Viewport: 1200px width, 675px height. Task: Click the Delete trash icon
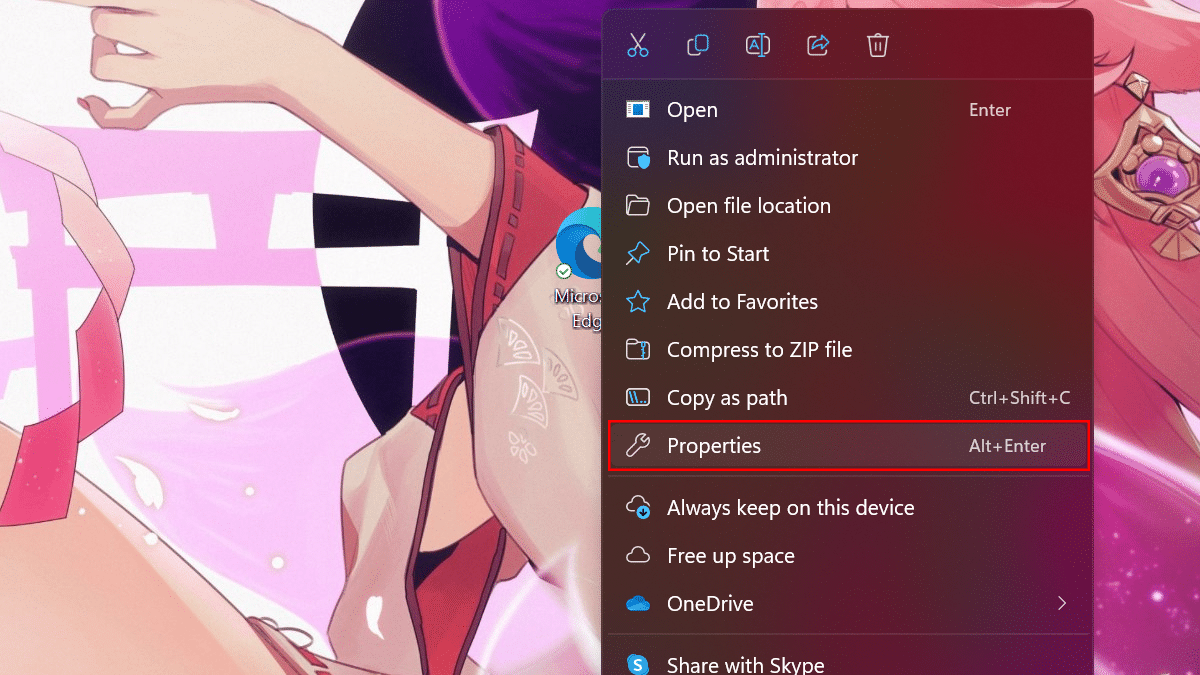[x=878, y=45]
